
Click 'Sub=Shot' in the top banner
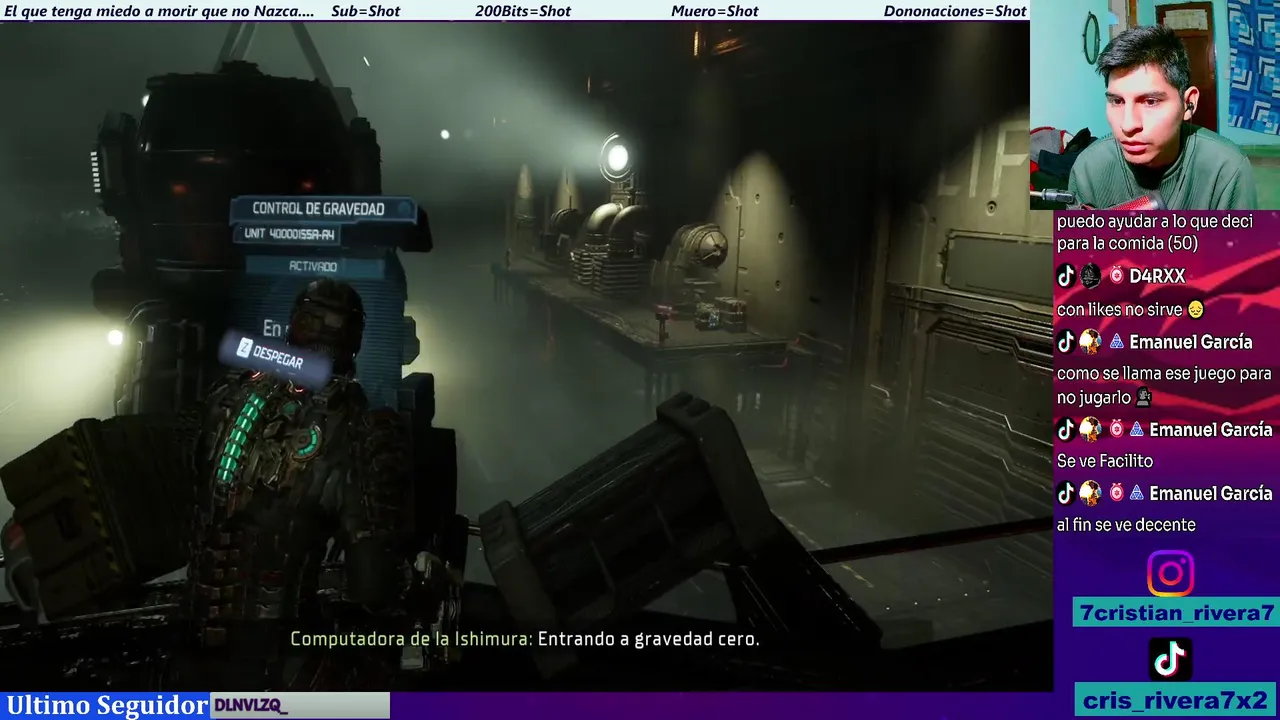coord(365,11)
